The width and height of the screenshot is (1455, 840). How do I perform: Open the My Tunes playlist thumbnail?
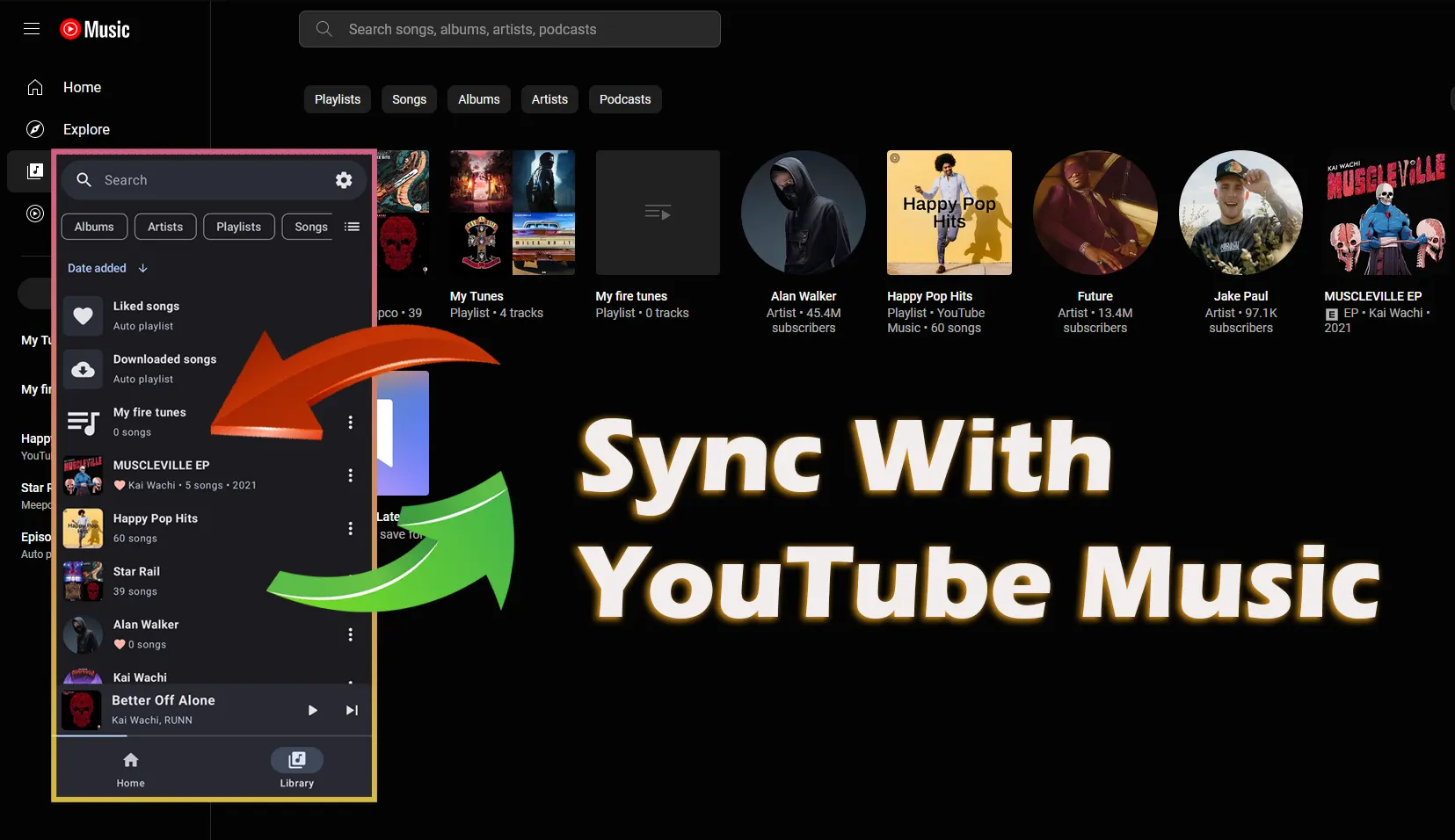click(x=513, y=213)
